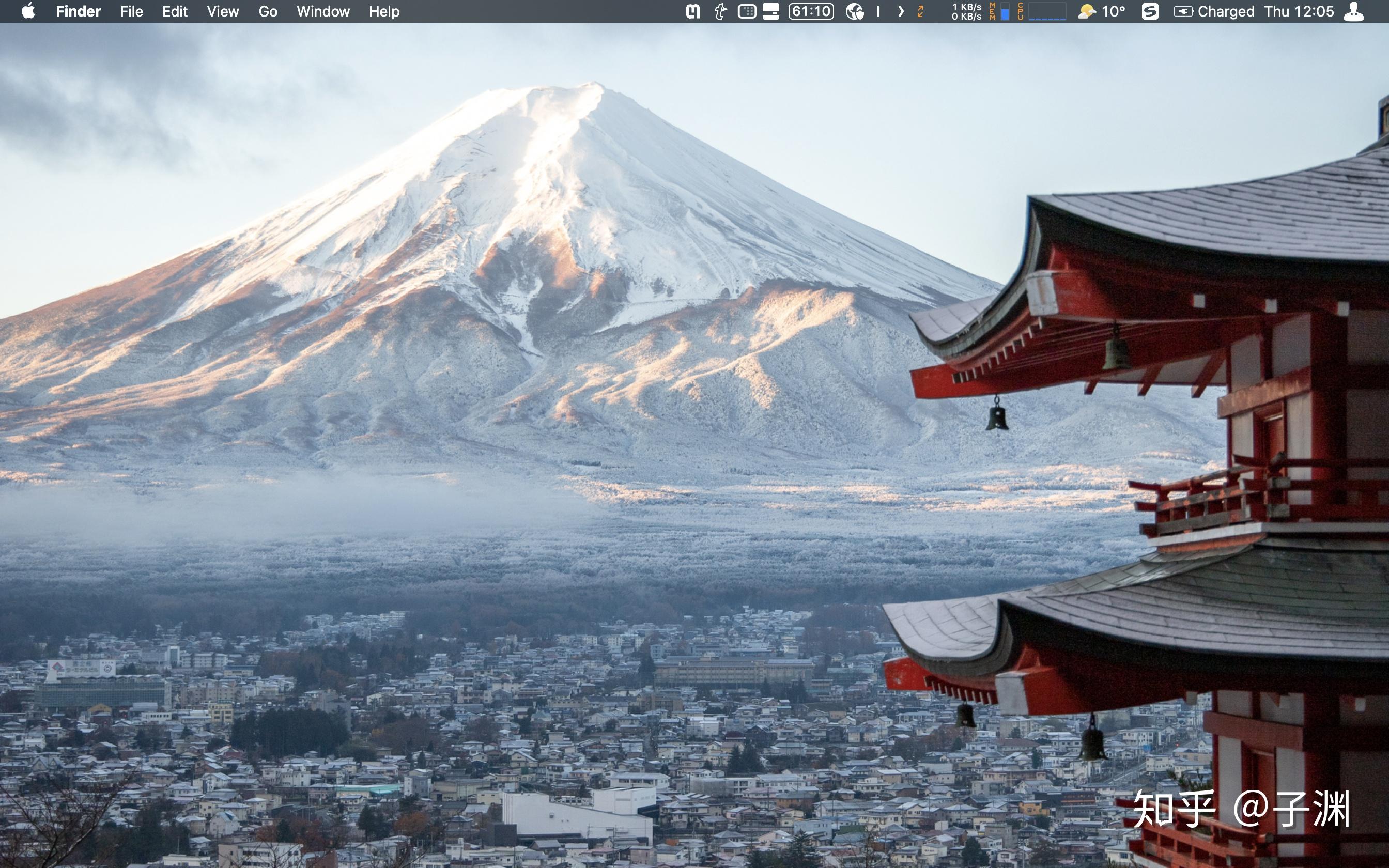Open the weather icon showing 10°
Screen dimensions: 1389x868
[x=1102, y=11]
